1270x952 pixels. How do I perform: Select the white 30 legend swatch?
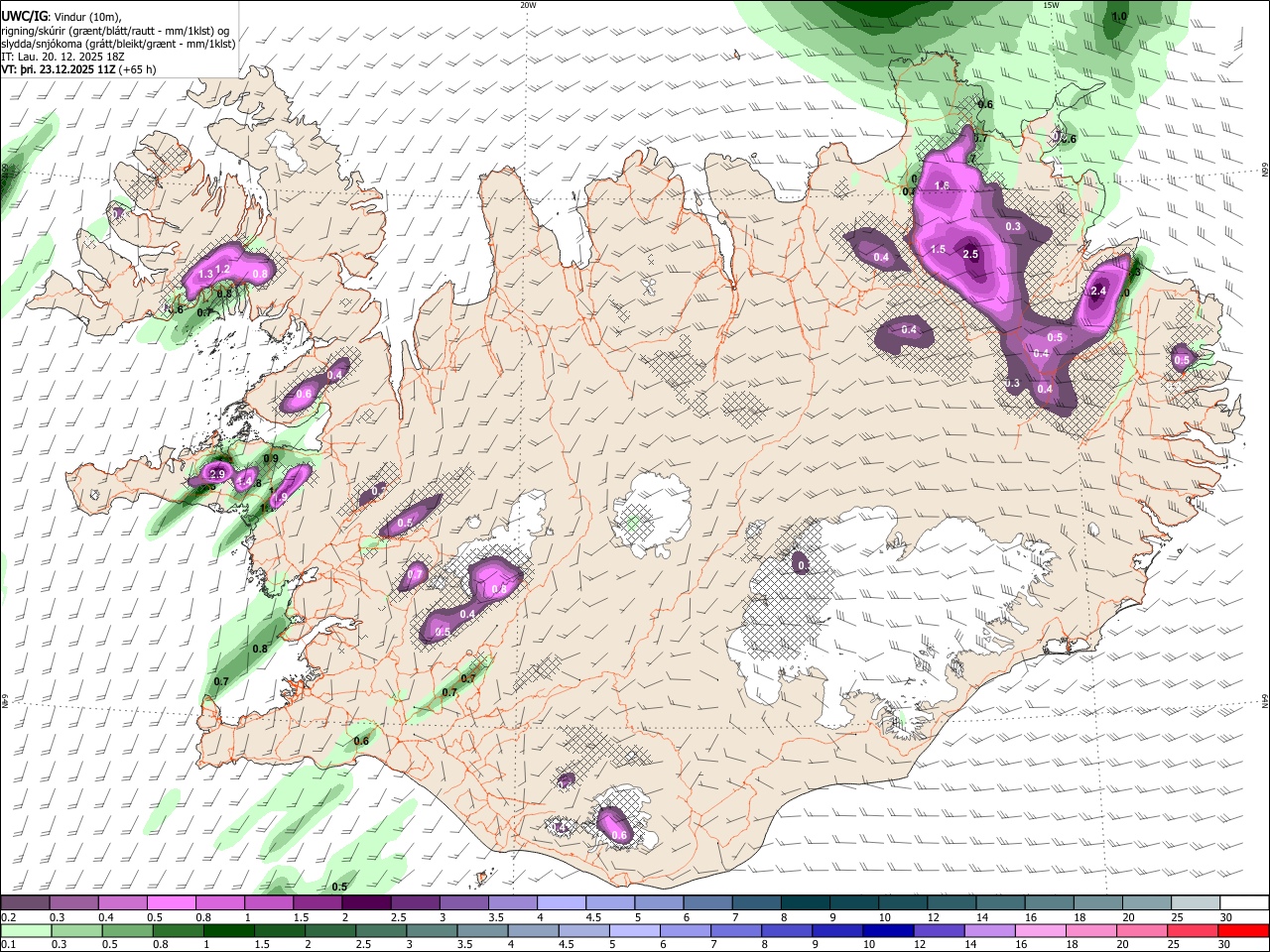pos(1244,902)
